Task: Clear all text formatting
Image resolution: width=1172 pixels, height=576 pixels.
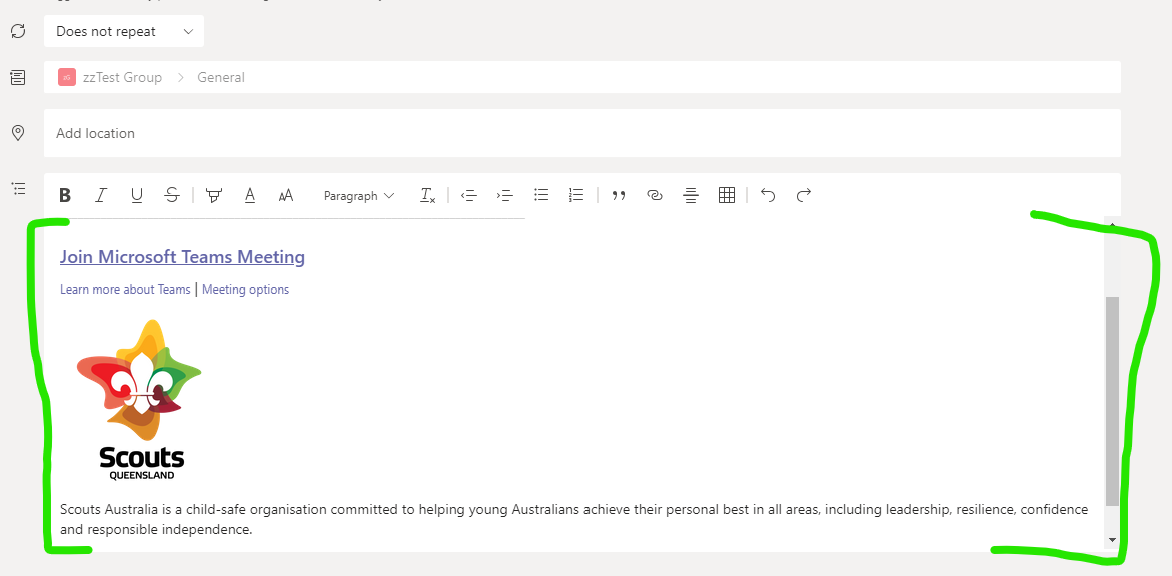Action: pos(427,196)
